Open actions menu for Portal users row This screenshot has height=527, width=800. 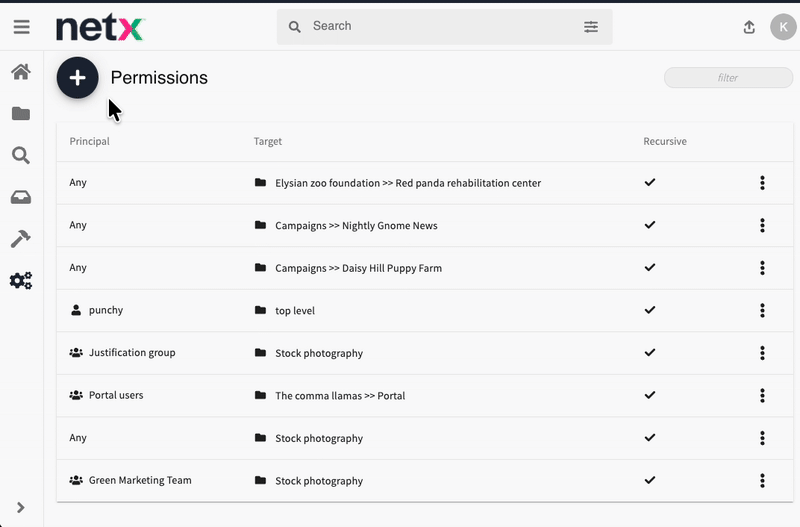762,395
